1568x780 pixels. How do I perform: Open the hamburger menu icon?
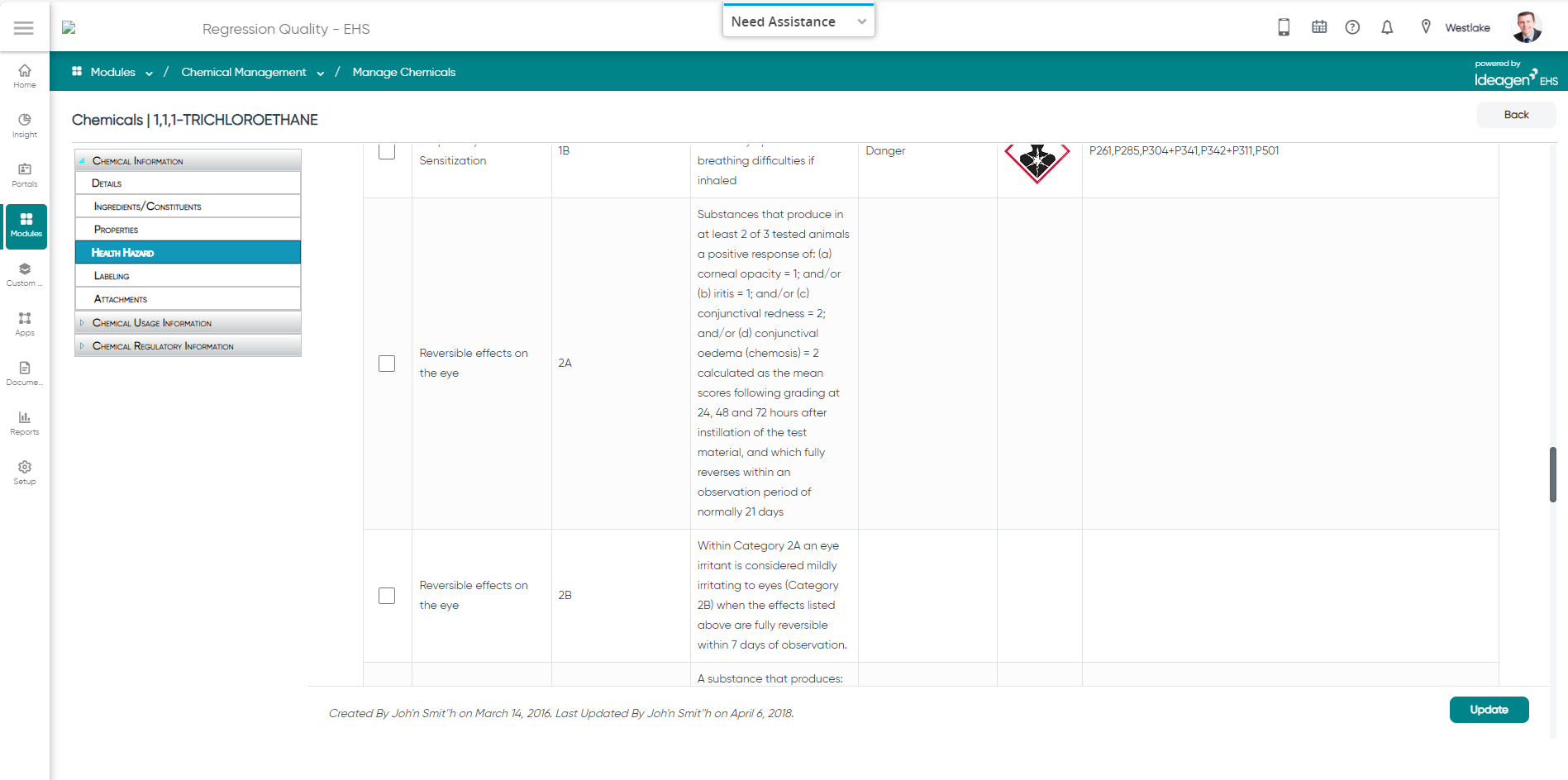[24, 28]
